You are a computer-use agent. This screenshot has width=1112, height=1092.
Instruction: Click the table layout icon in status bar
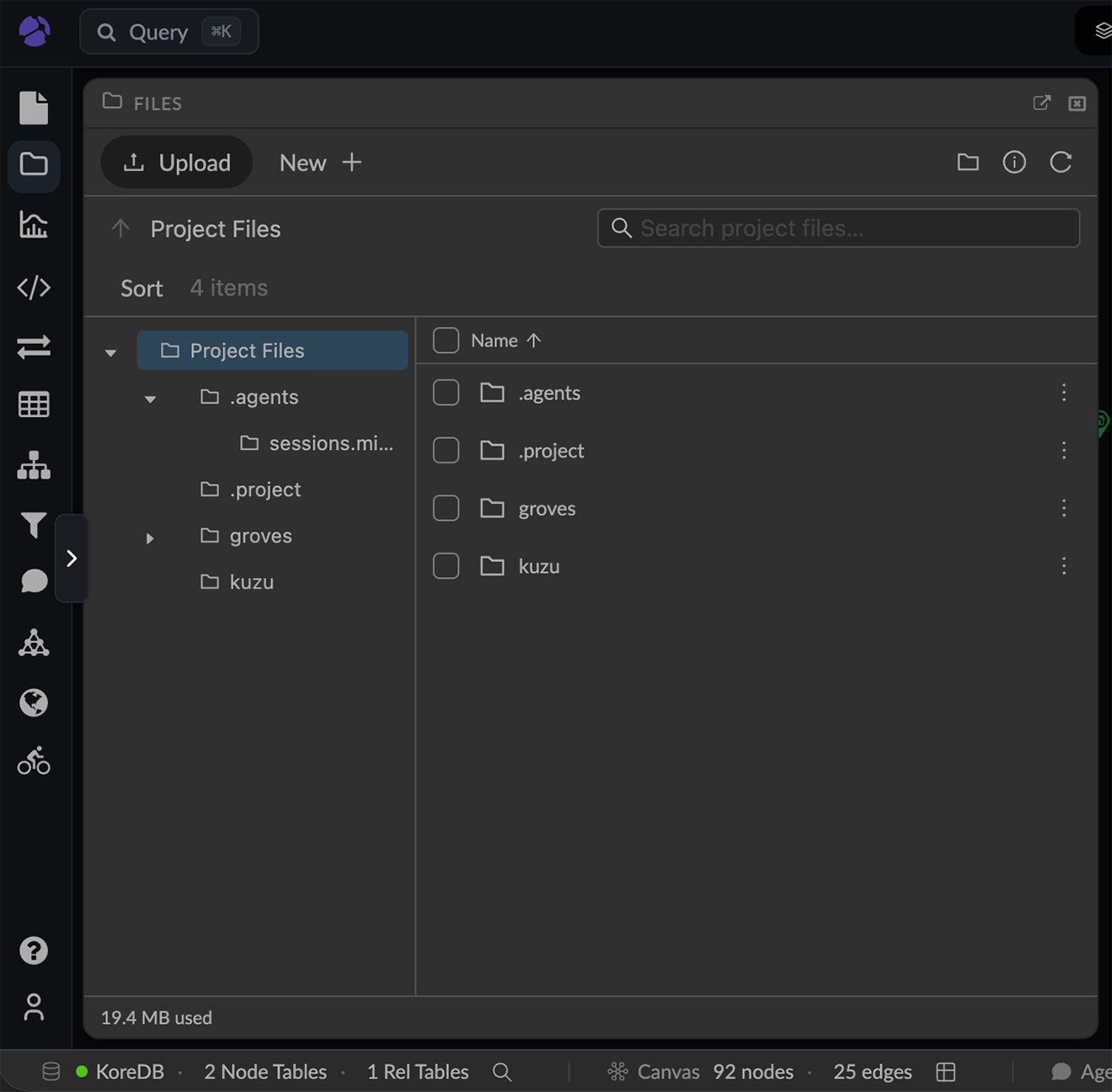(946, 1072)
